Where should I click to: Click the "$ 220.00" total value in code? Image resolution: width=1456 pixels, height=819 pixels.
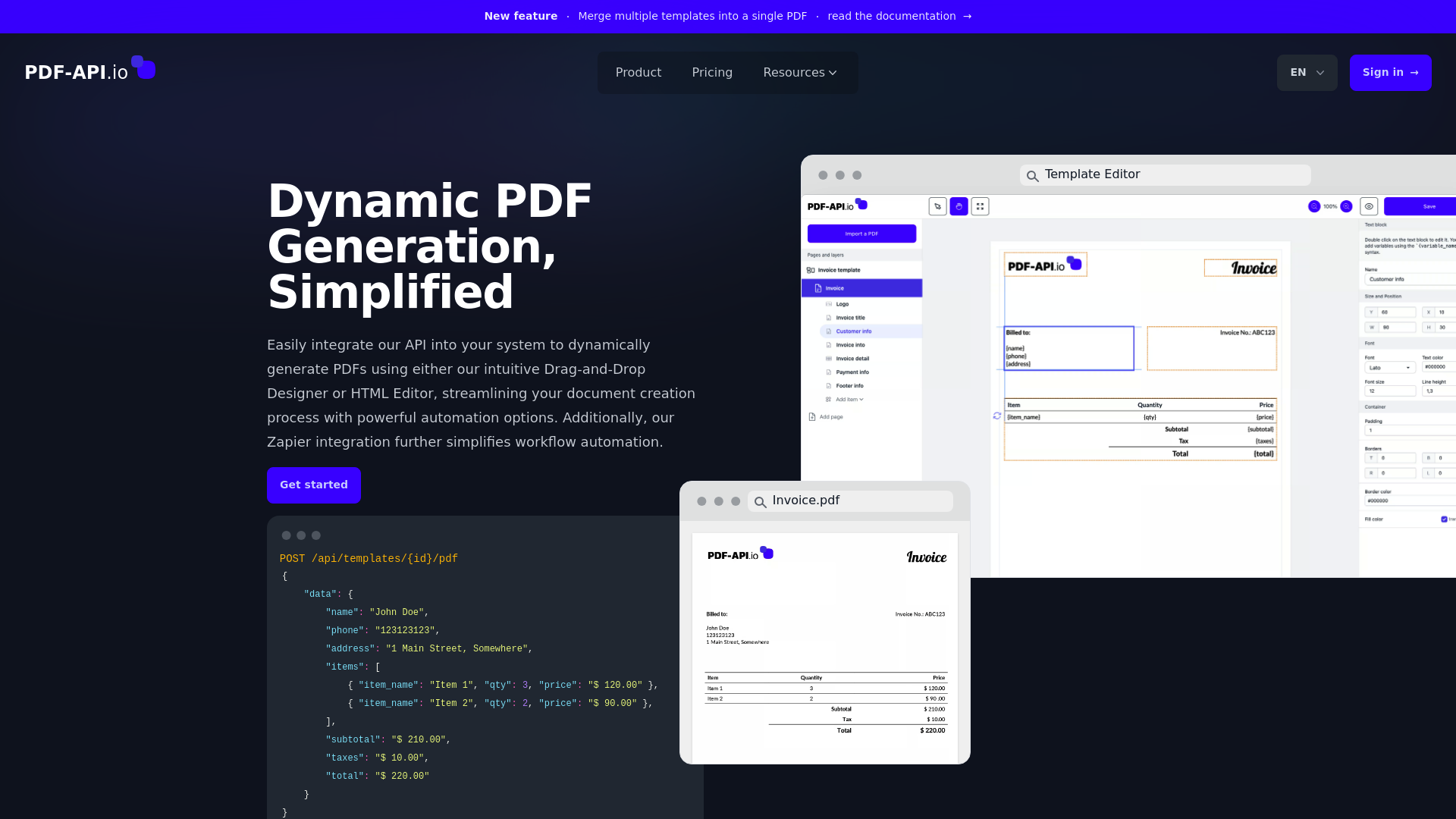pos(402,777)
